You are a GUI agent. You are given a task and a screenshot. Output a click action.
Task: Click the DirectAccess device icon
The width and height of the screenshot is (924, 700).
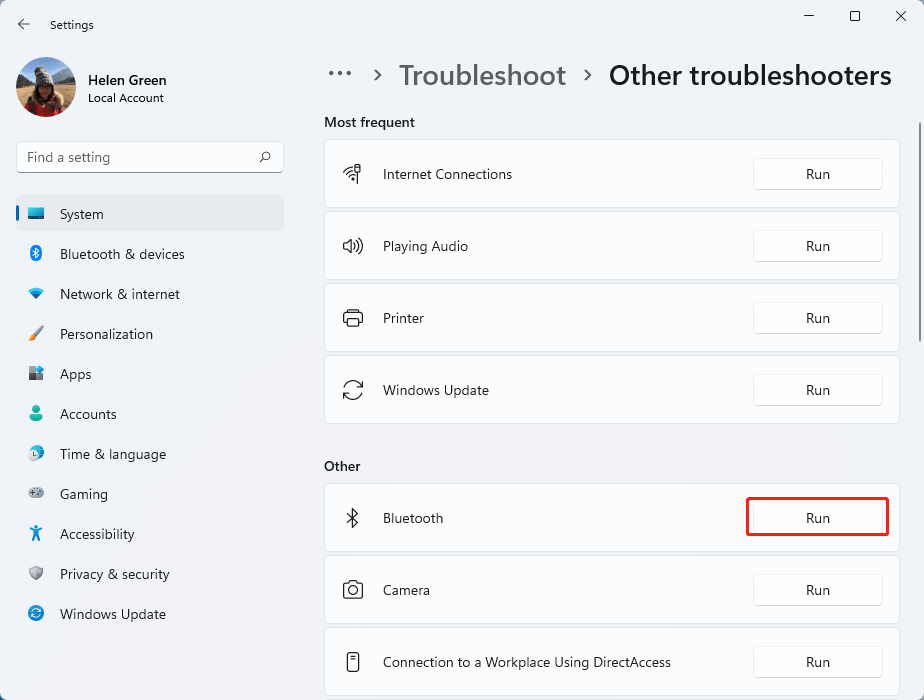click(353, 662)
